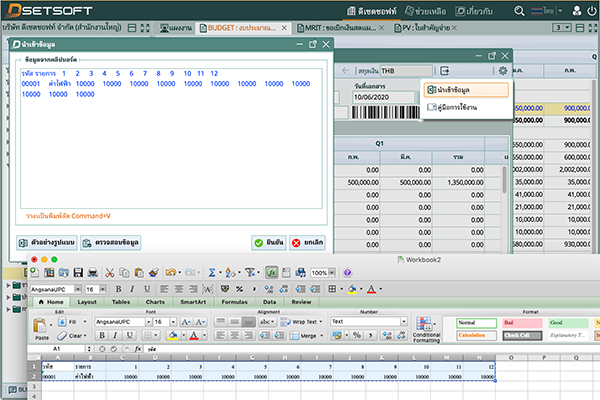Click the scissors Cut icon in Excel toolbar
This screenshot has width=600, height=400.
click(109, 272)
